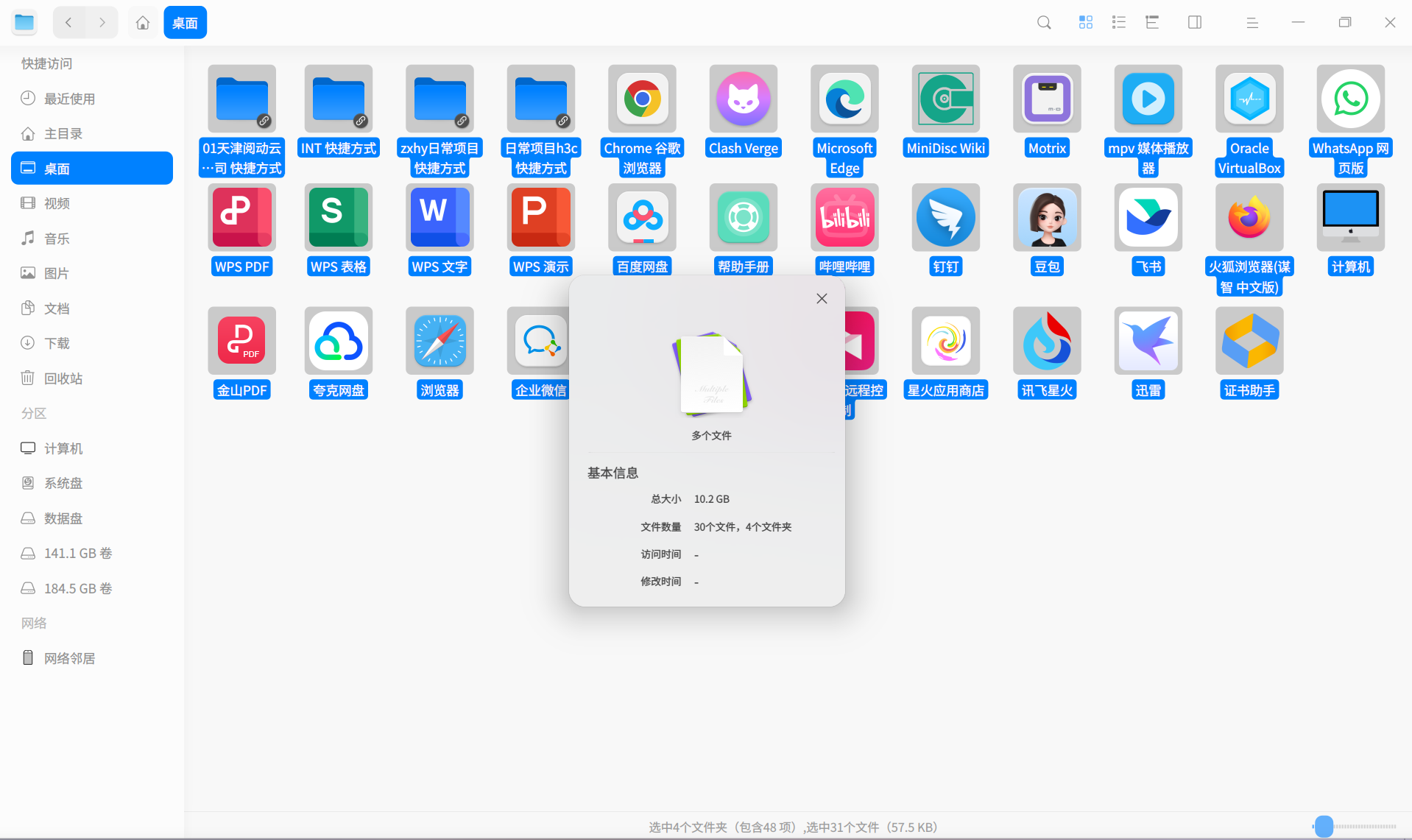This screenshot has height=840, width=1412.
Task: Open the hamburger main menu
Action: click(1252, 23)
